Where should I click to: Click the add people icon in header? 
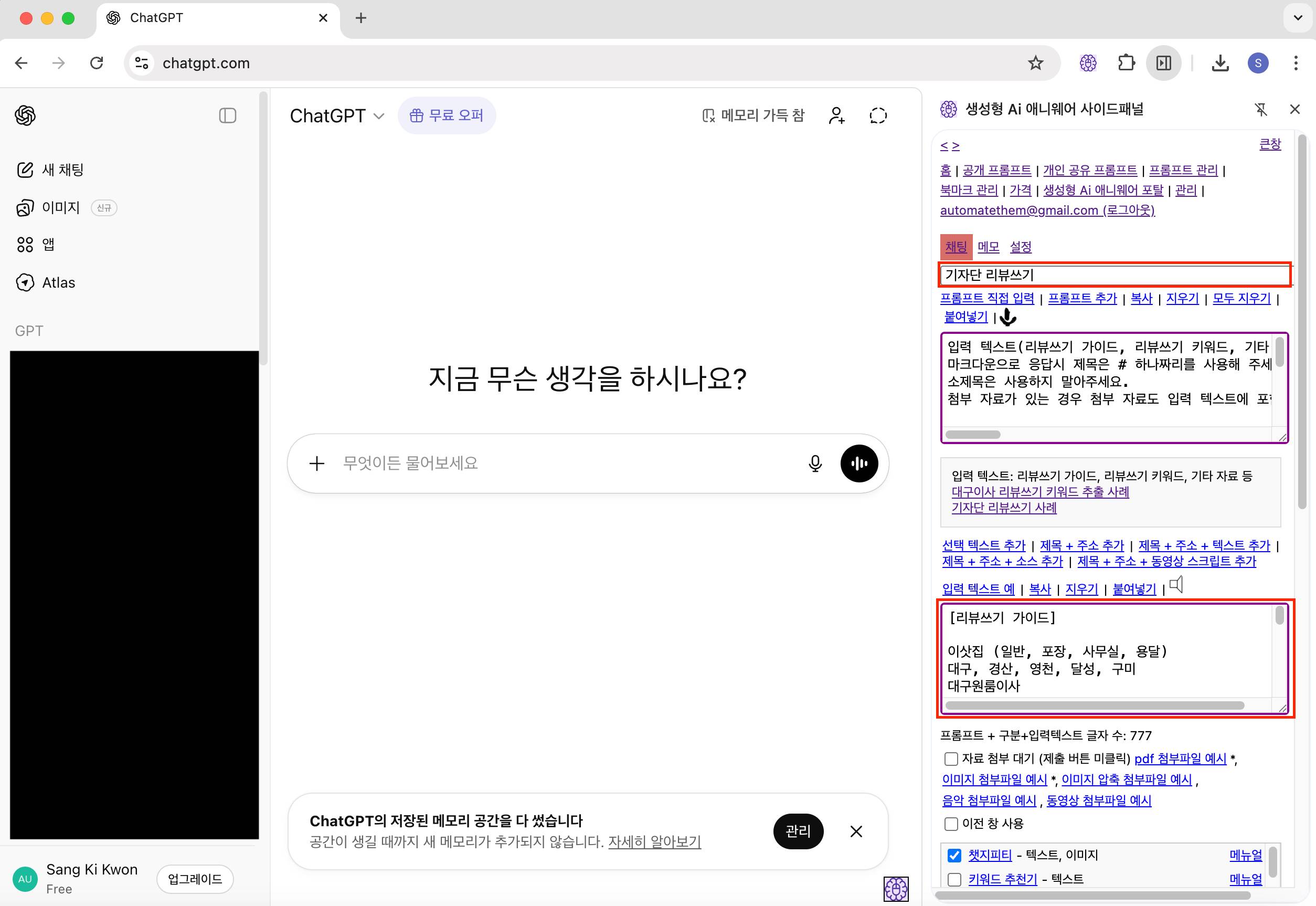tap(836, 116)
